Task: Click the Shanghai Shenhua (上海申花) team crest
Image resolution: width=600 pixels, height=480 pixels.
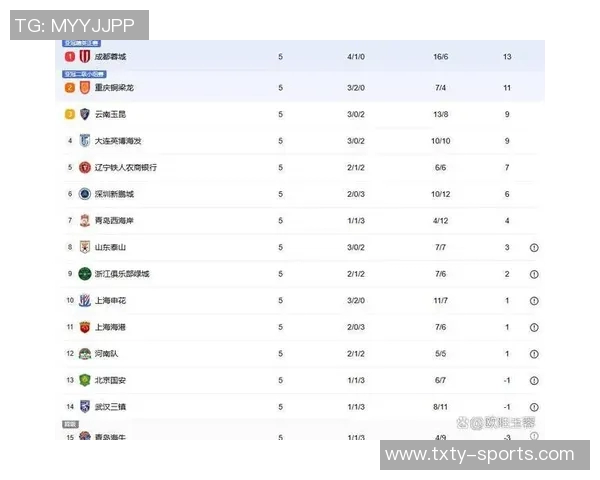Action: (x=84, y=300)
